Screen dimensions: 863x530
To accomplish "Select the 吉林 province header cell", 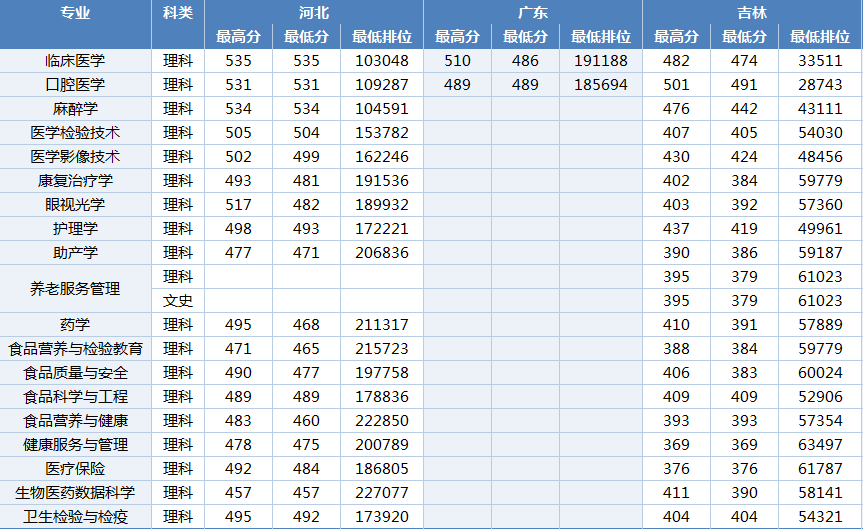I will coord(752,12).
